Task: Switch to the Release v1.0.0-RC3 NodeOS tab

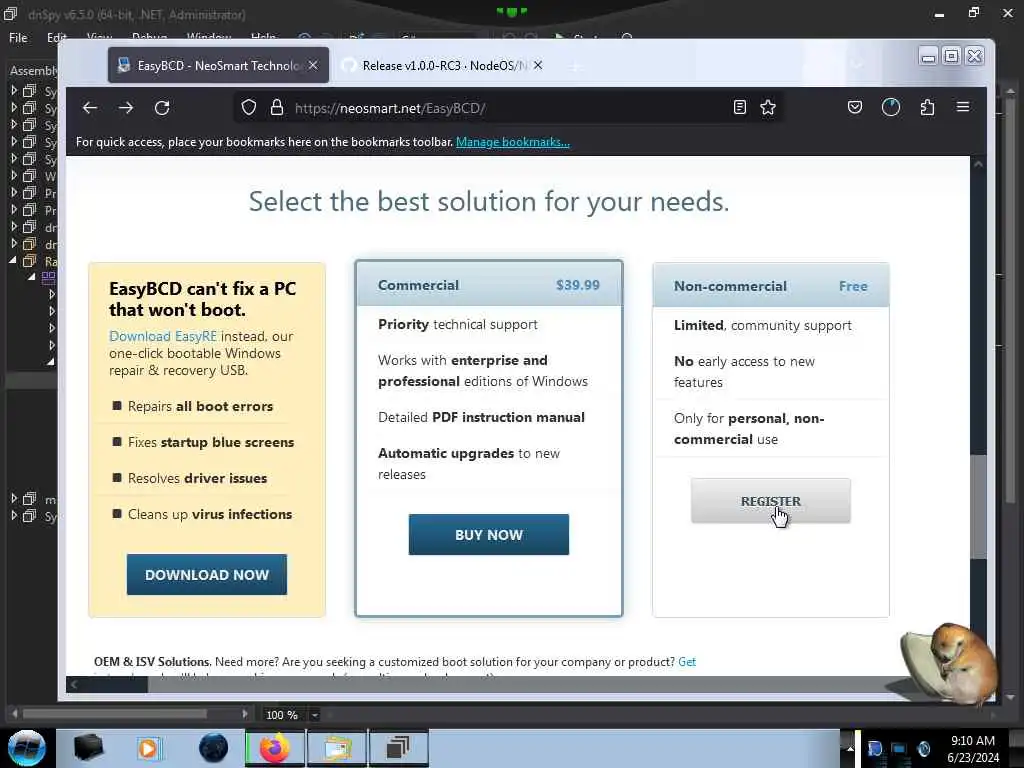Action: click(x=444, y=65)
